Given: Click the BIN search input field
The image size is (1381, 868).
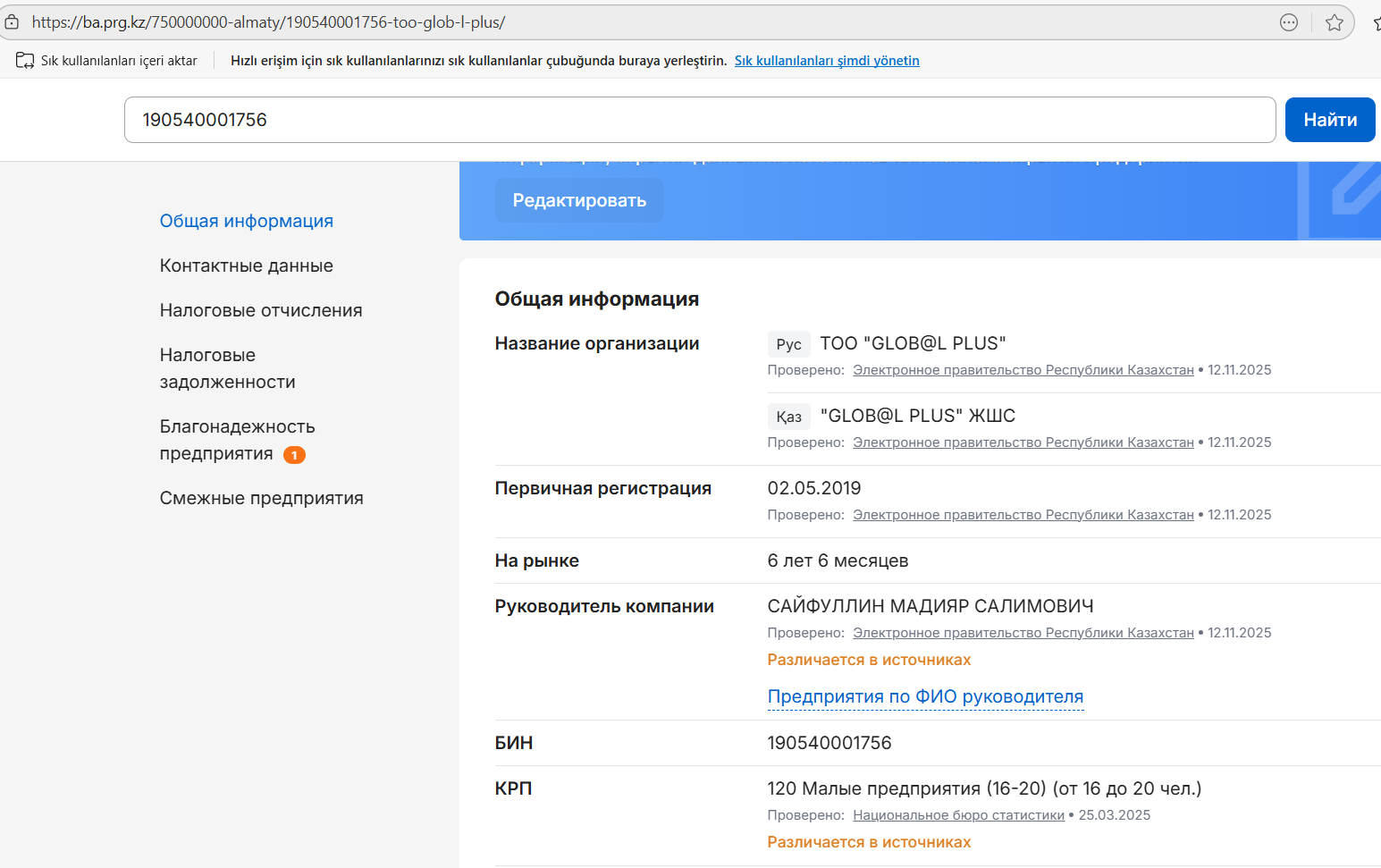Looking at the screenshot, I should pyautogui.click(x=699, y=120).
